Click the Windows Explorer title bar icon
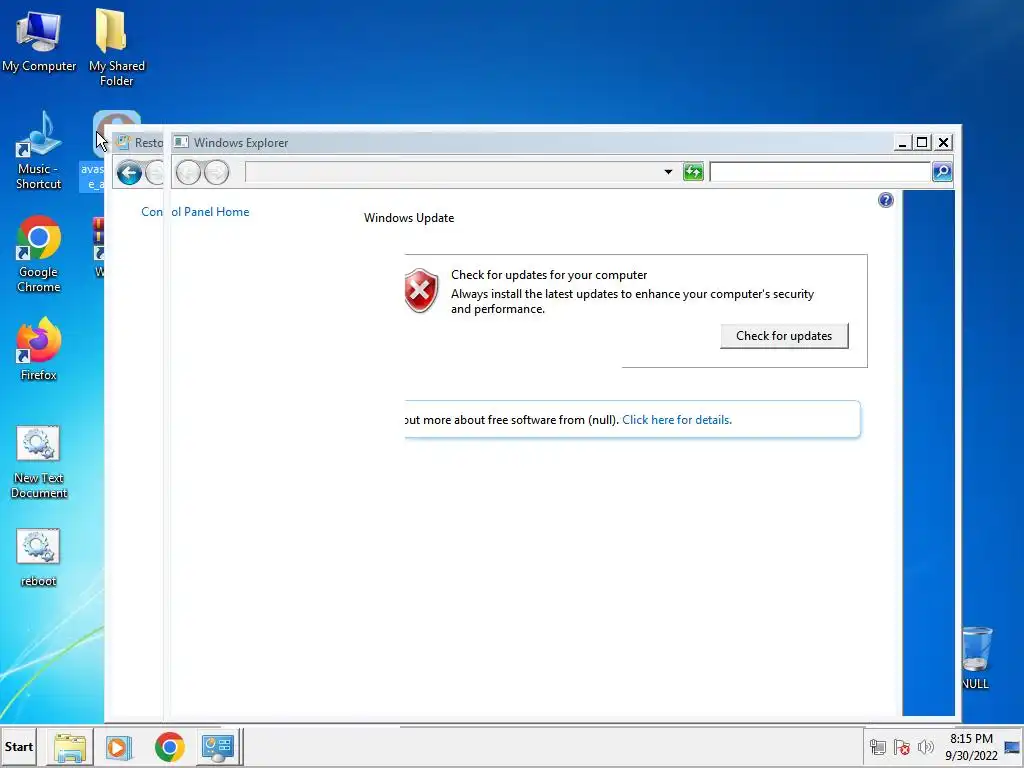The image size is (1024, 768). point(182,142)
